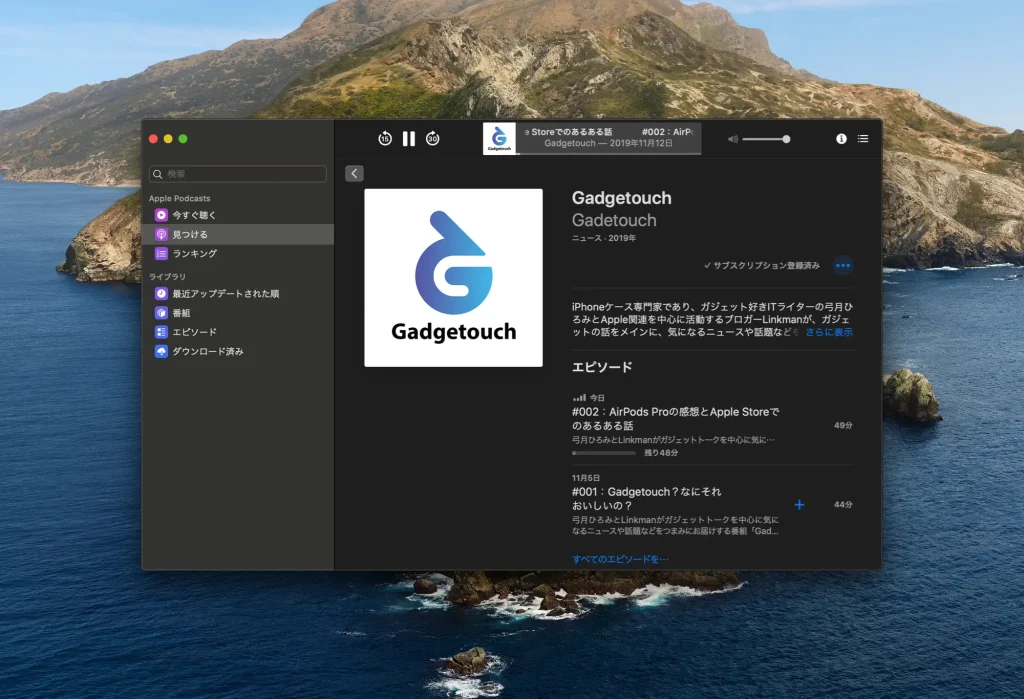The width and height of the screenshot is (1024, 699).
Task: Open the episode info icon
Action: pyautogui.click(x=841, y=139)
